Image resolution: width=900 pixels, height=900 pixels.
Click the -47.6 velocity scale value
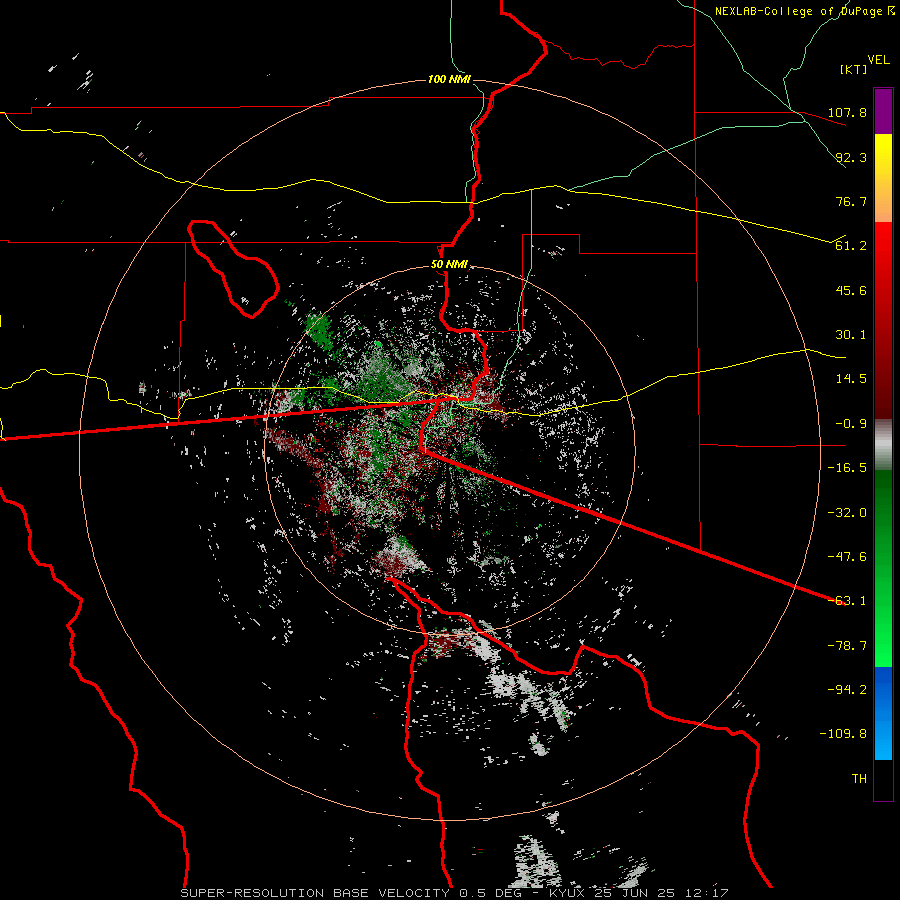point(847,557)
